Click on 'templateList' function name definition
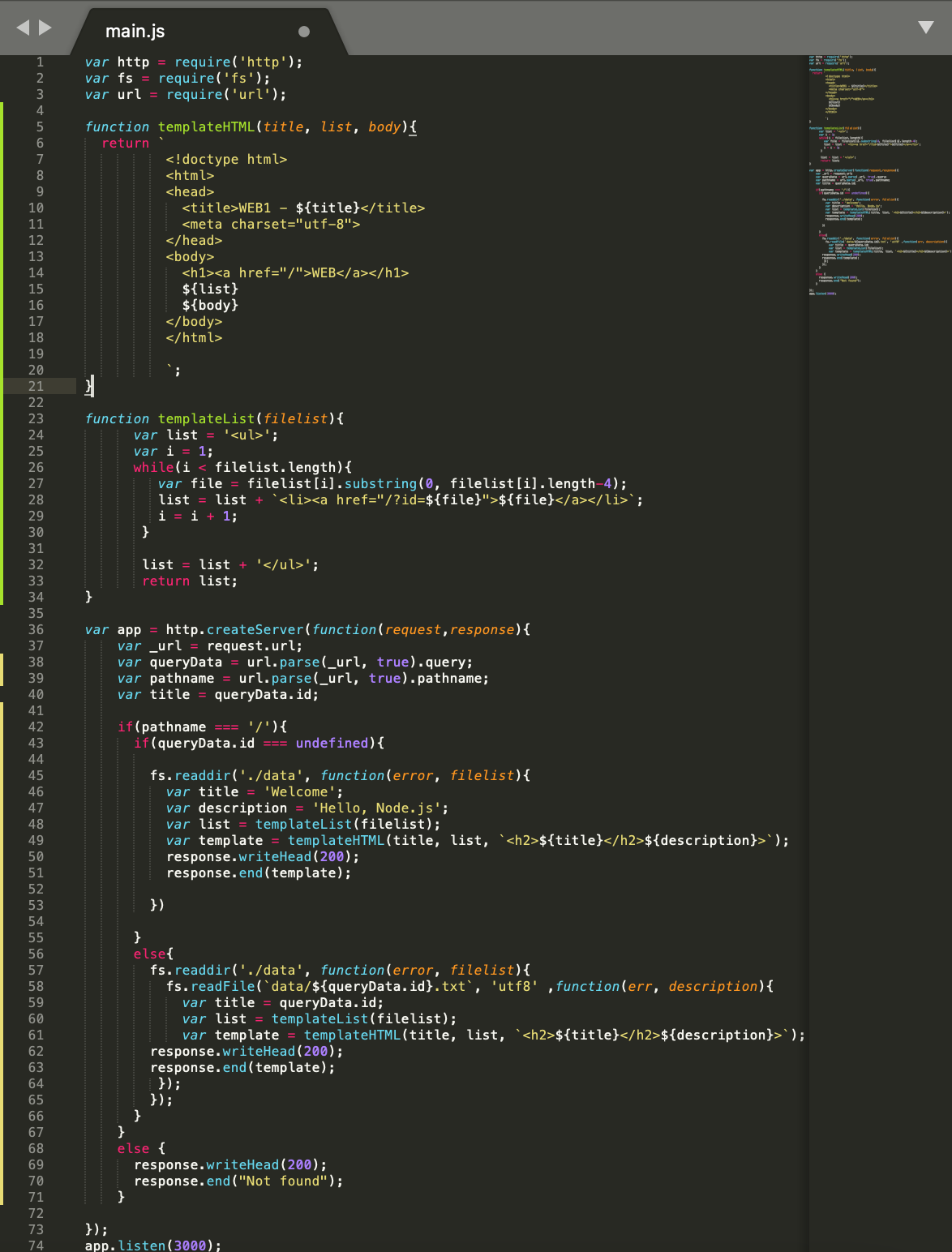 [x=206, y=418]
